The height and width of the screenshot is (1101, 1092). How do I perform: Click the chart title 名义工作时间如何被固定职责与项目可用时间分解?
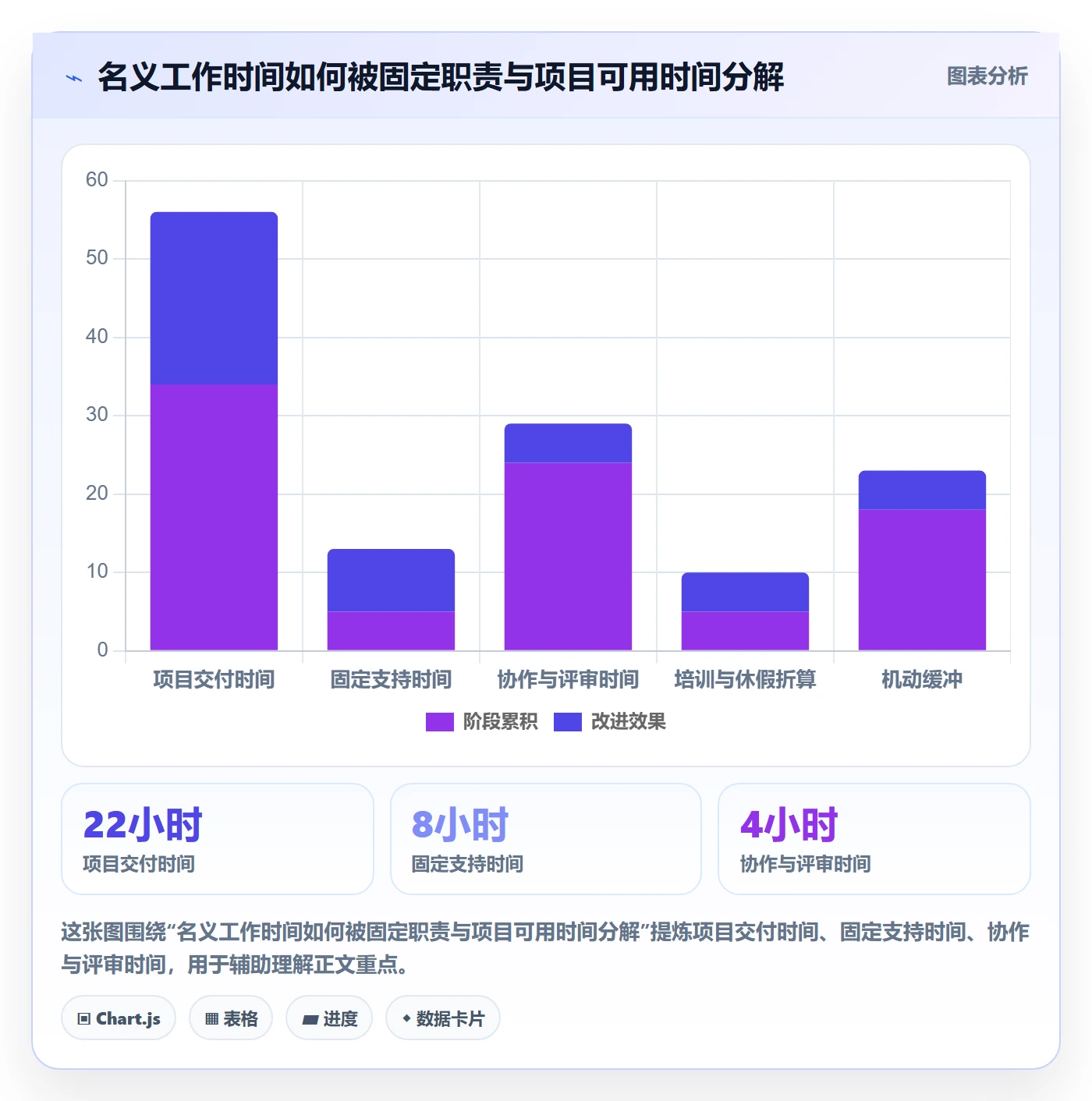pos(441,77)
